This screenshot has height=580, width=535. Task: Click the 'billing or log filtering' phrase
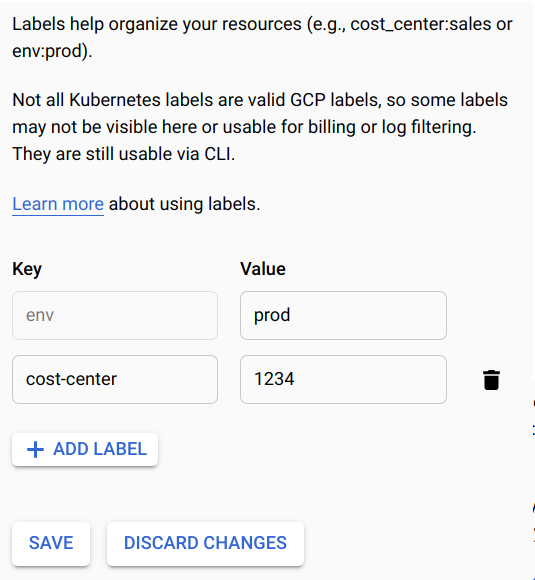click(392, 127)
